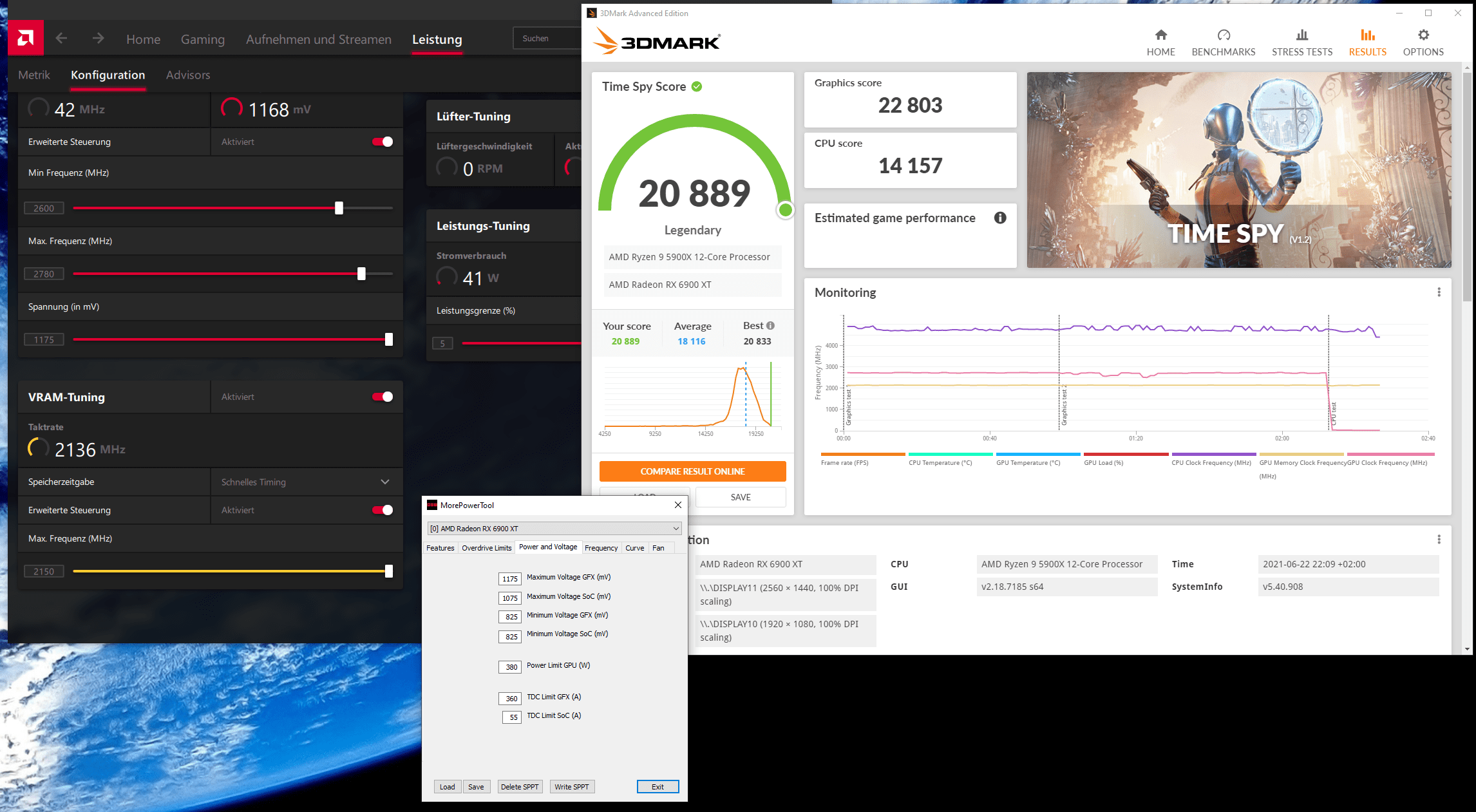The width and height of the screenshot is (1476, 812).
Task: Open Stress Tests section icon
Action: (x=1301, y=35)
